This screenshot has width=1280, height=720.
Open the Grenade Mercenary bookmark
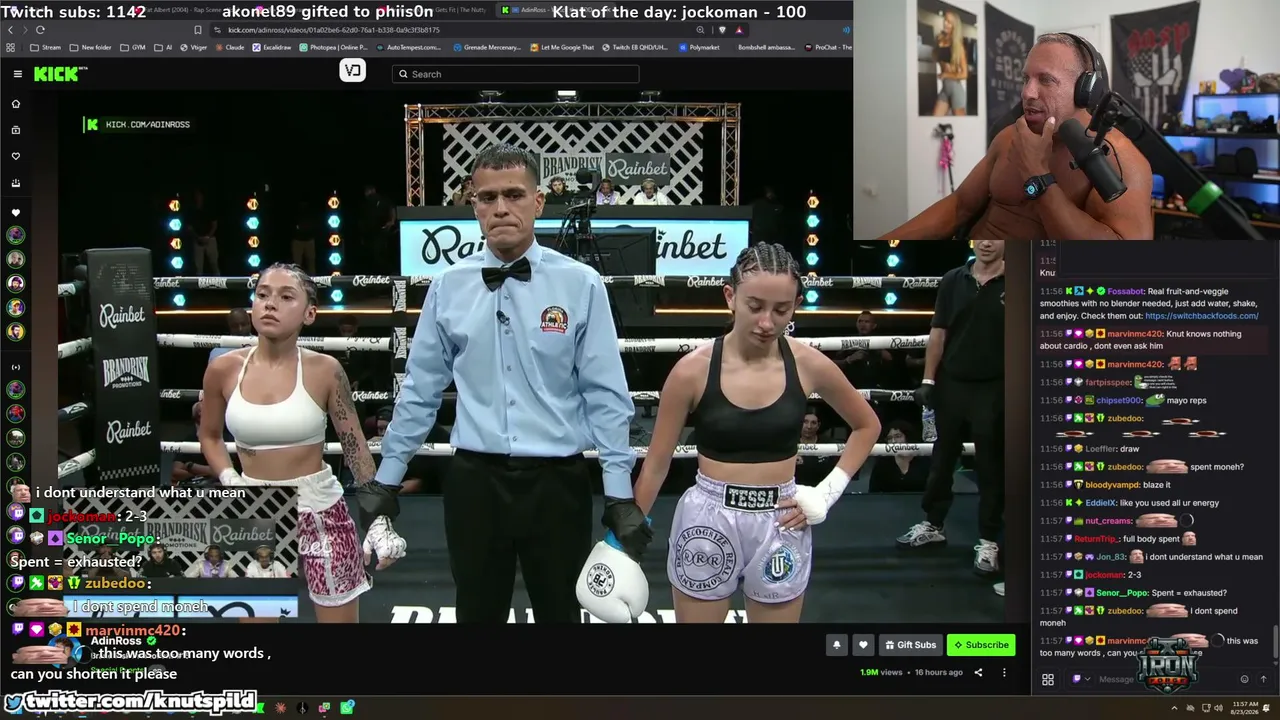(x=486, y=47)
